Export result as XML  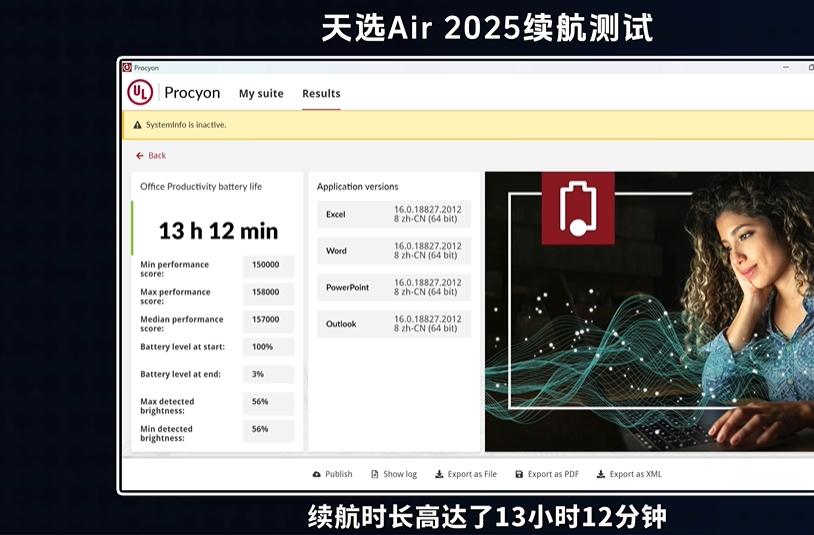point(629,474)
